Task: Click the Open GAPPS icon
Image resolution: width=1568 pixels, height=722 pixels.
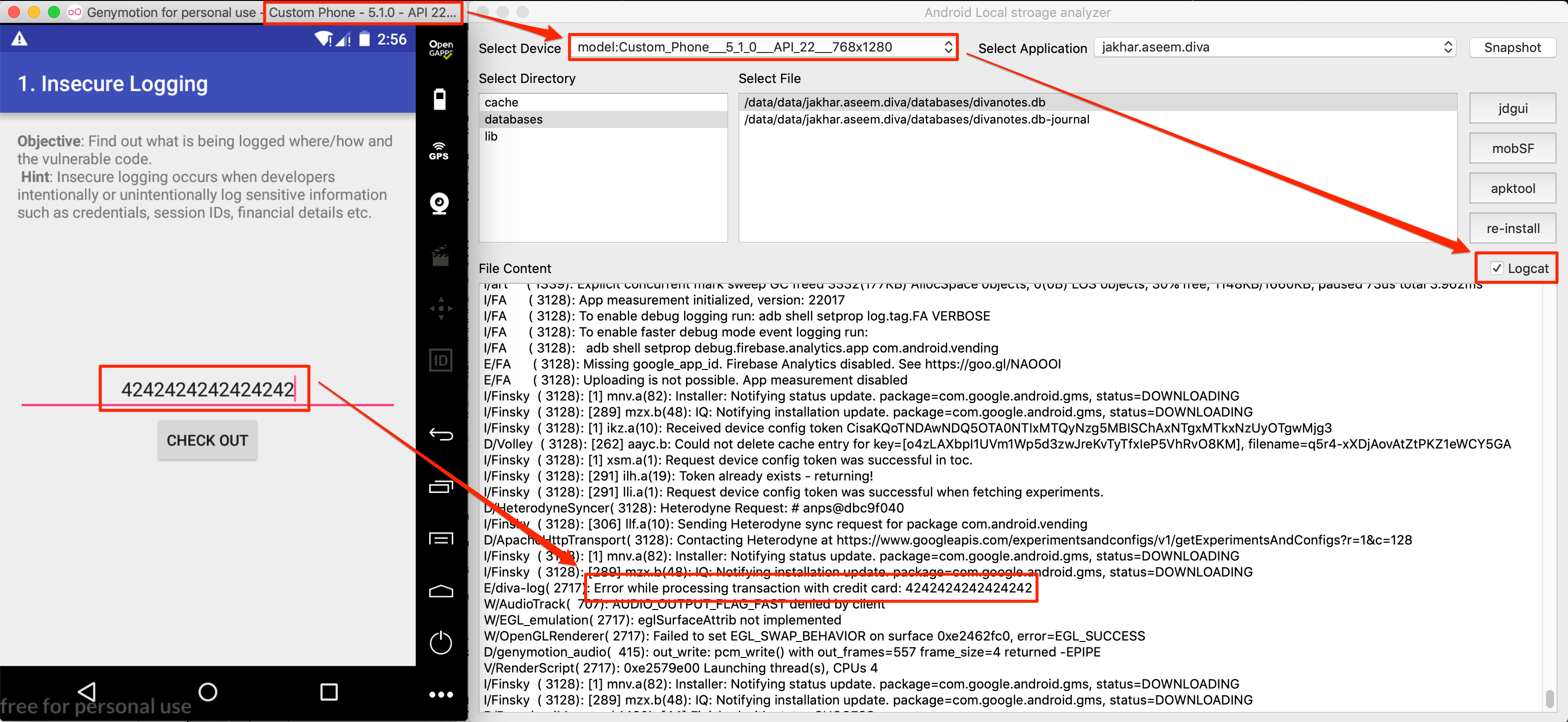Action: coord(441,48)
